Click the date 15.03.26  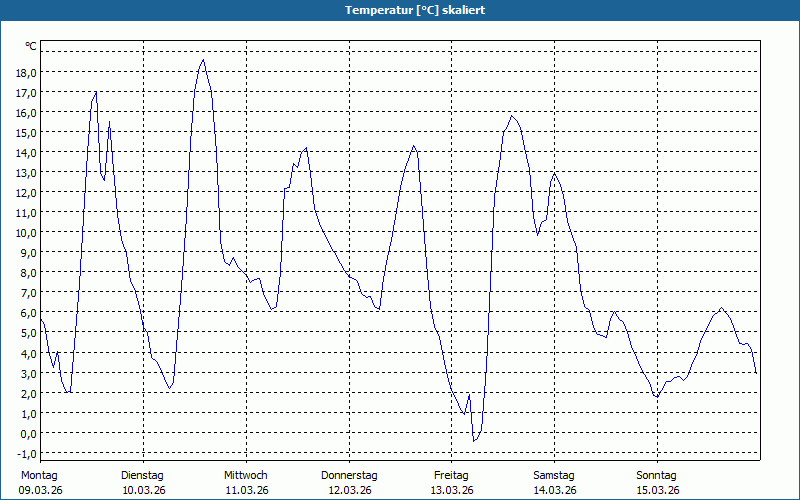coord(658,491)
